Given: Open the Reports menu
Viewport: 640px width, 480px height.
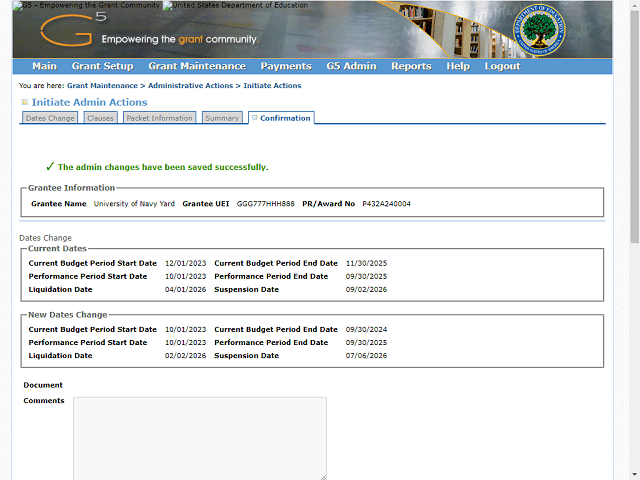Looking at the screenshot, I should pyautogui.click(x=411, y=66).
